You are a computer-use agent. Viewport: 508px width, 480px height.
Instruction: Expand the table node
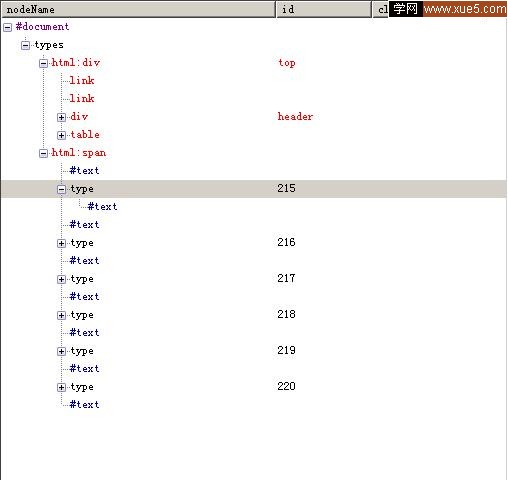(x=61, y=135)
